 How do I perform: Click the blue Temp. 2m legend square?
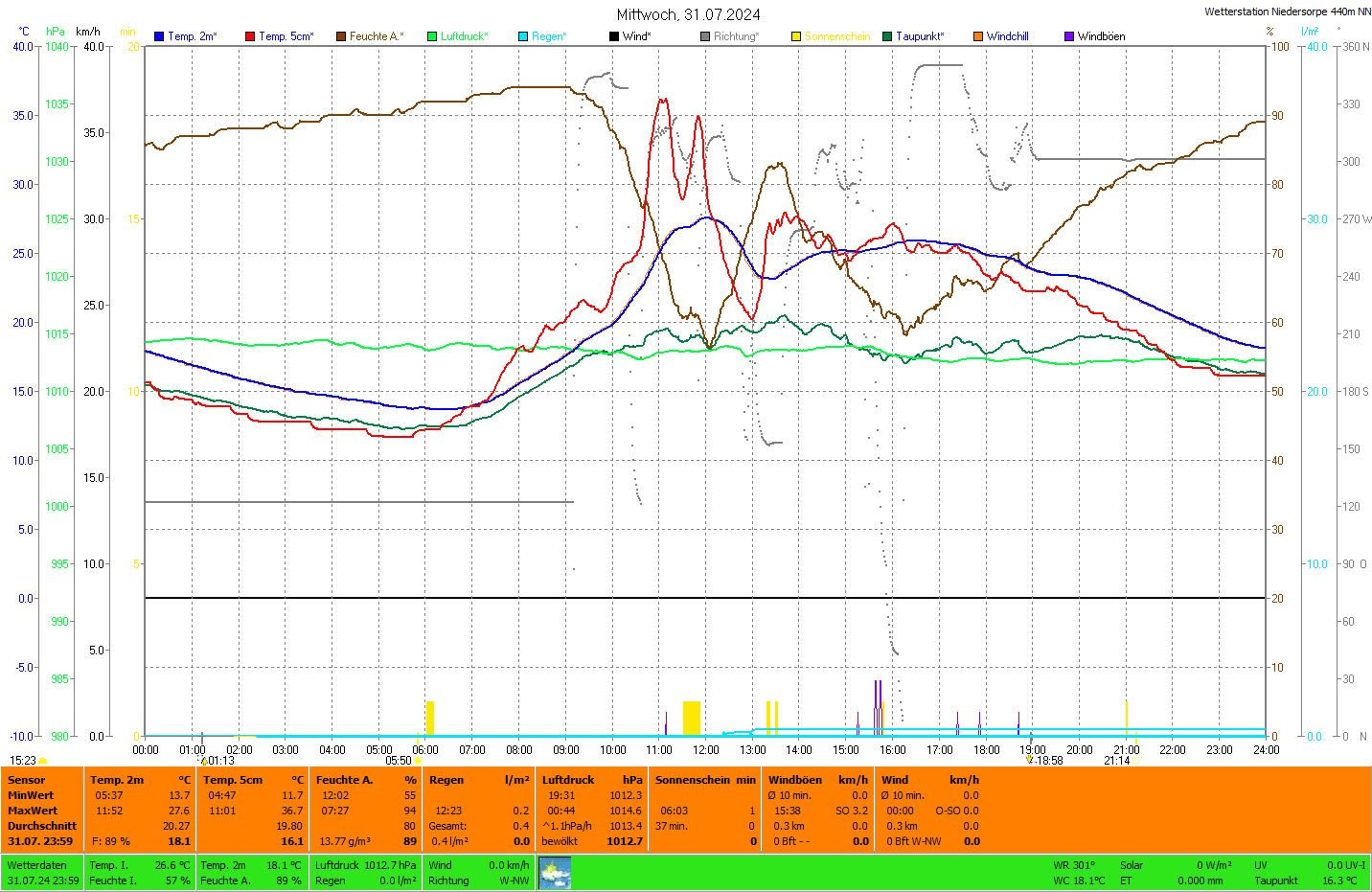tap(159, 36)
